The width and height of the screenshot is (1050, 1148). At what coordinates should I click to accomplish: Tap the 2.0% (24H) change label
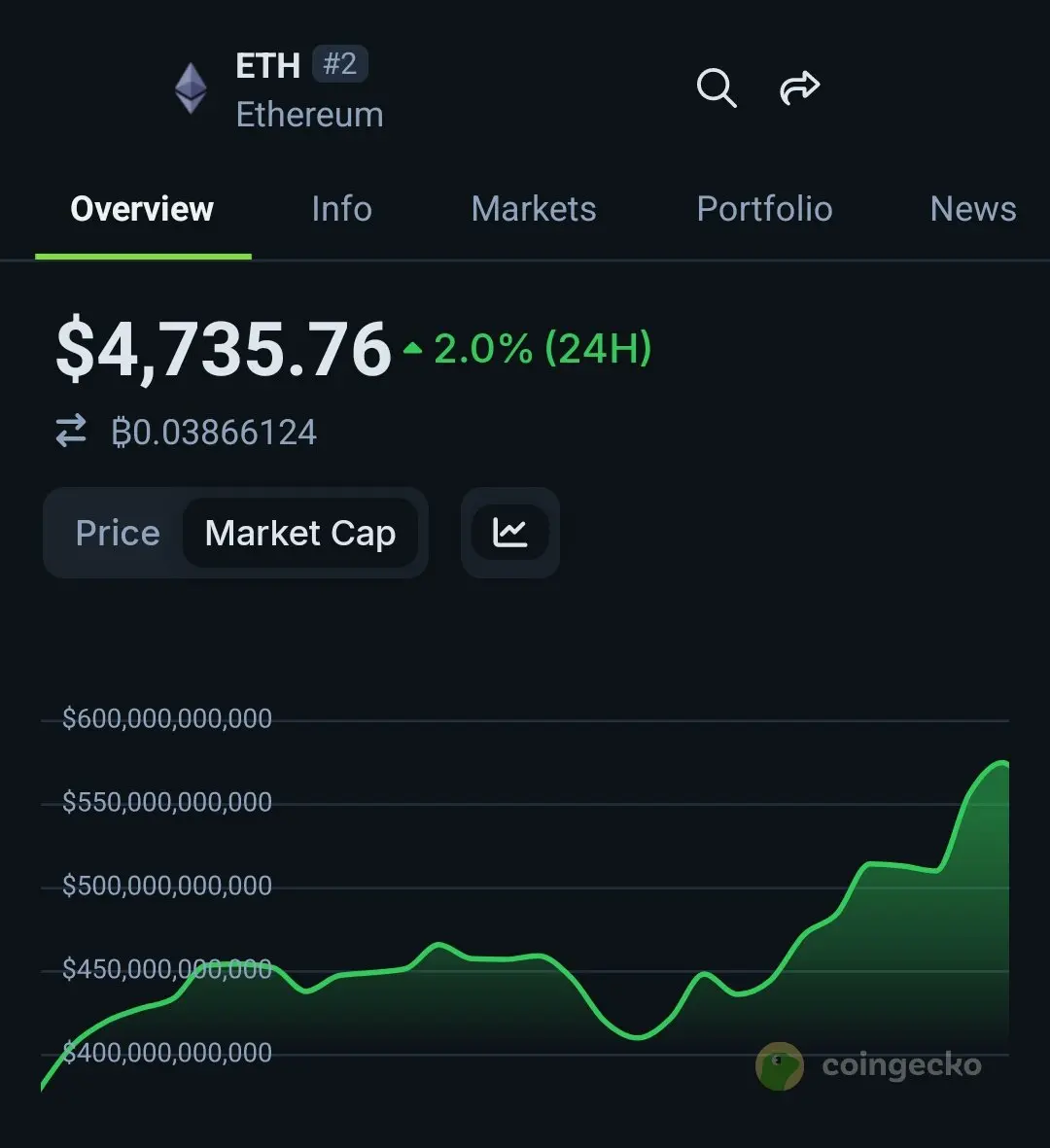[542, 349]
